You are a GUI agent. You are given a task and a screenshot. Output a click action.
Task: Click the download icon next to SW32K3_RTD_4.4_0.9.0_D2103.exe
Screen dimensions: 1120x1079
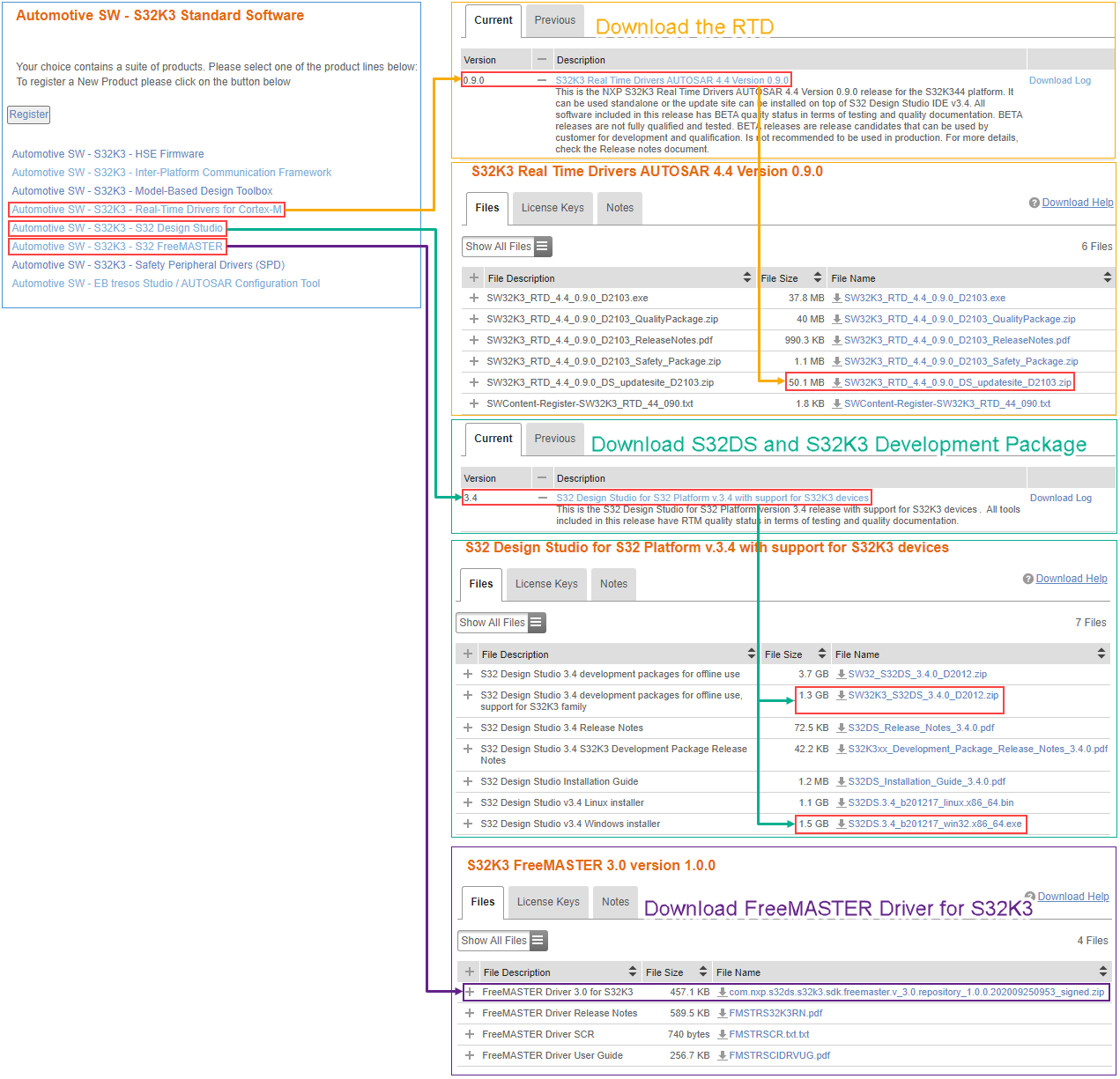pyautogui.click(x=838, y=298)
